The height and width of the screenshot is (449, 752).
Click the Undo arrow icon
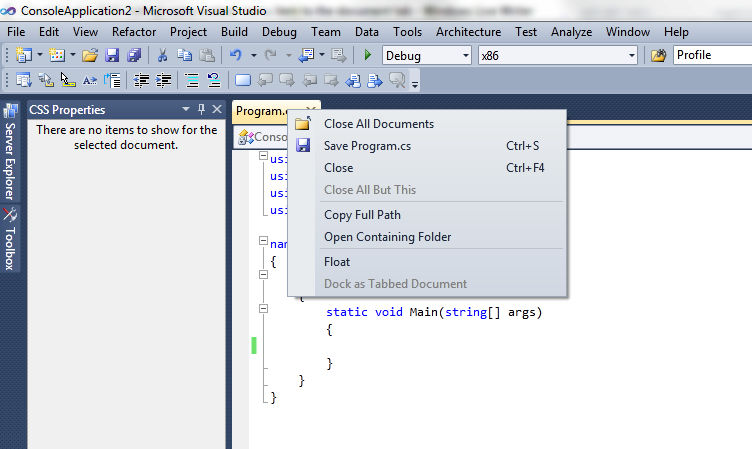click(x=236, y=55)
